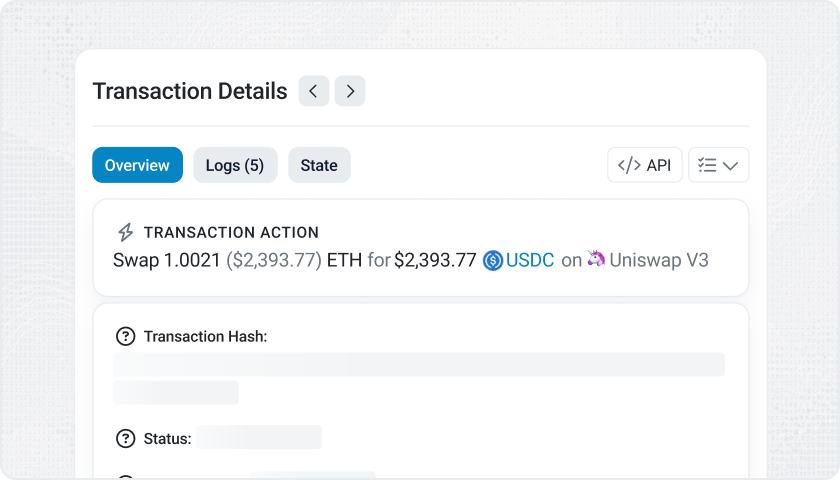Image resolution: width=840 pixels, height=480 pixels.
Task: Go to previous transaction with left chevron
Action: 314,91
